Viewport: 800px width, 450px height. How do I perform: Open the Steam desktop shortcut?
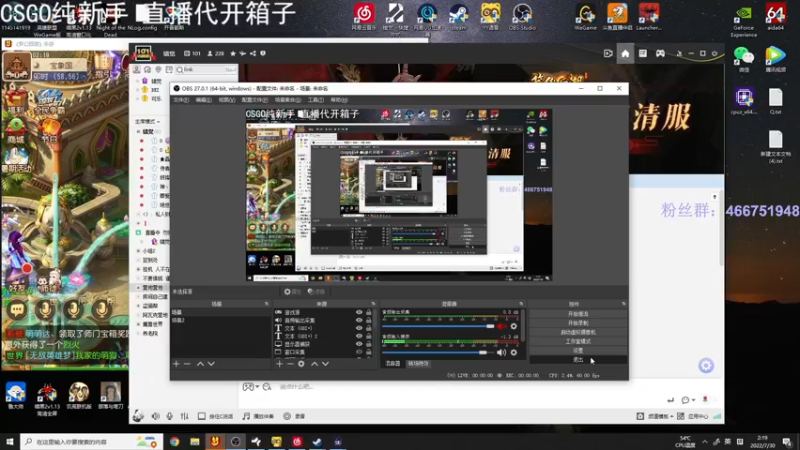pos(458,16)
